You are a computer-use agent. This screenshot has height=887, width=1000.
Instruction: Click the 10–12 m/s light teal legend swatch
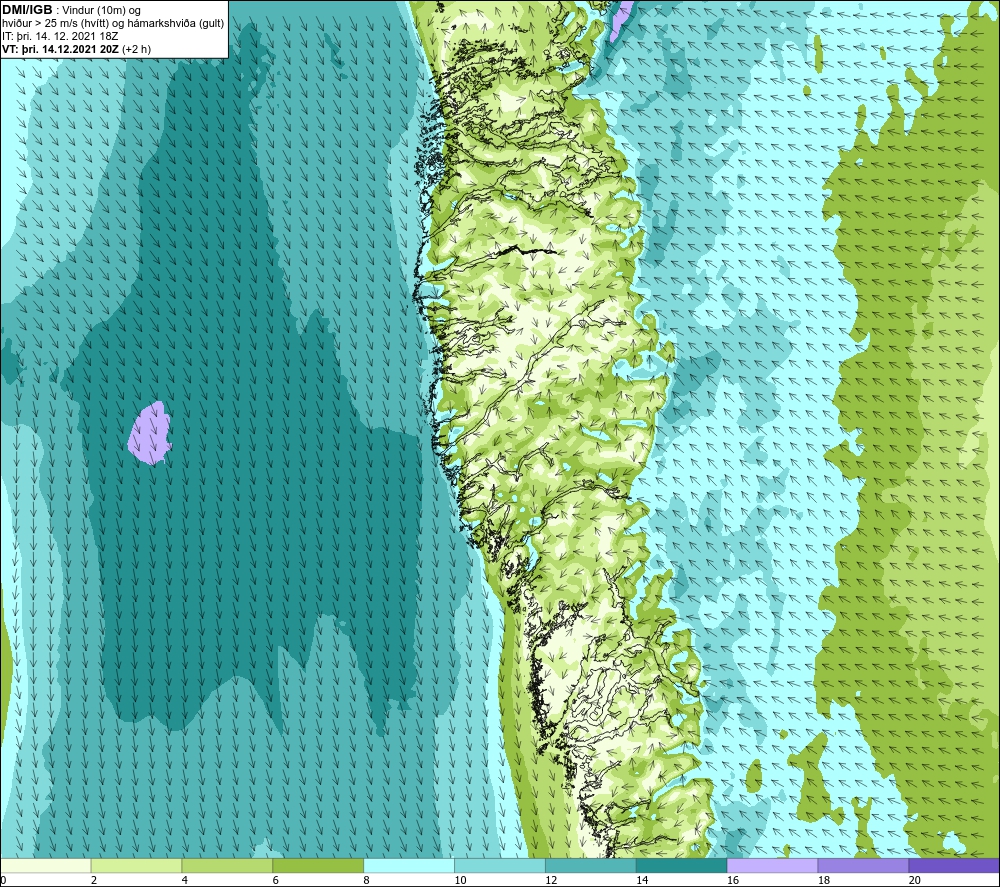[499, 865]
